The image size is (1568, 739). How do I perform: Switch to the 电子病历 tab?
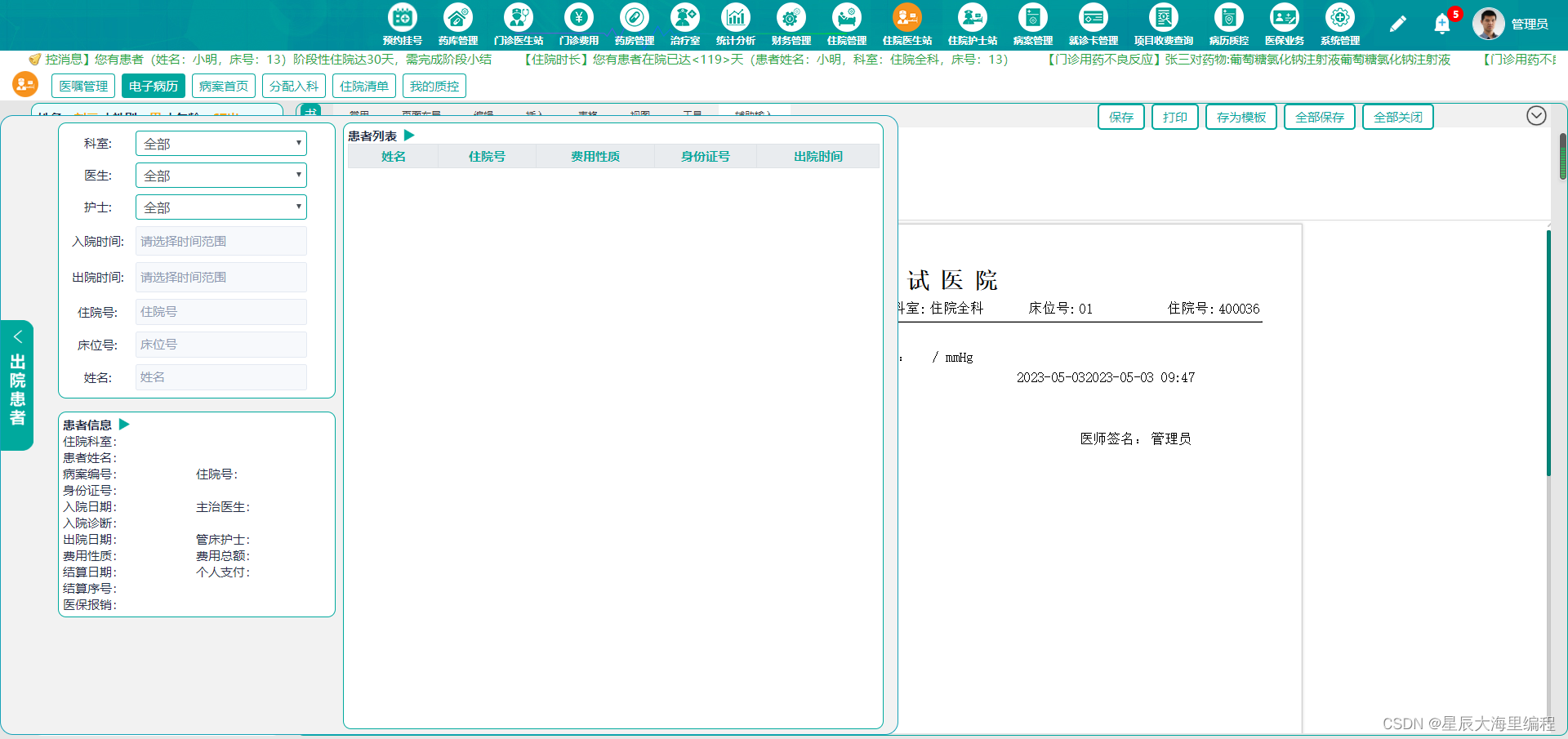click(x=154, y=86)
